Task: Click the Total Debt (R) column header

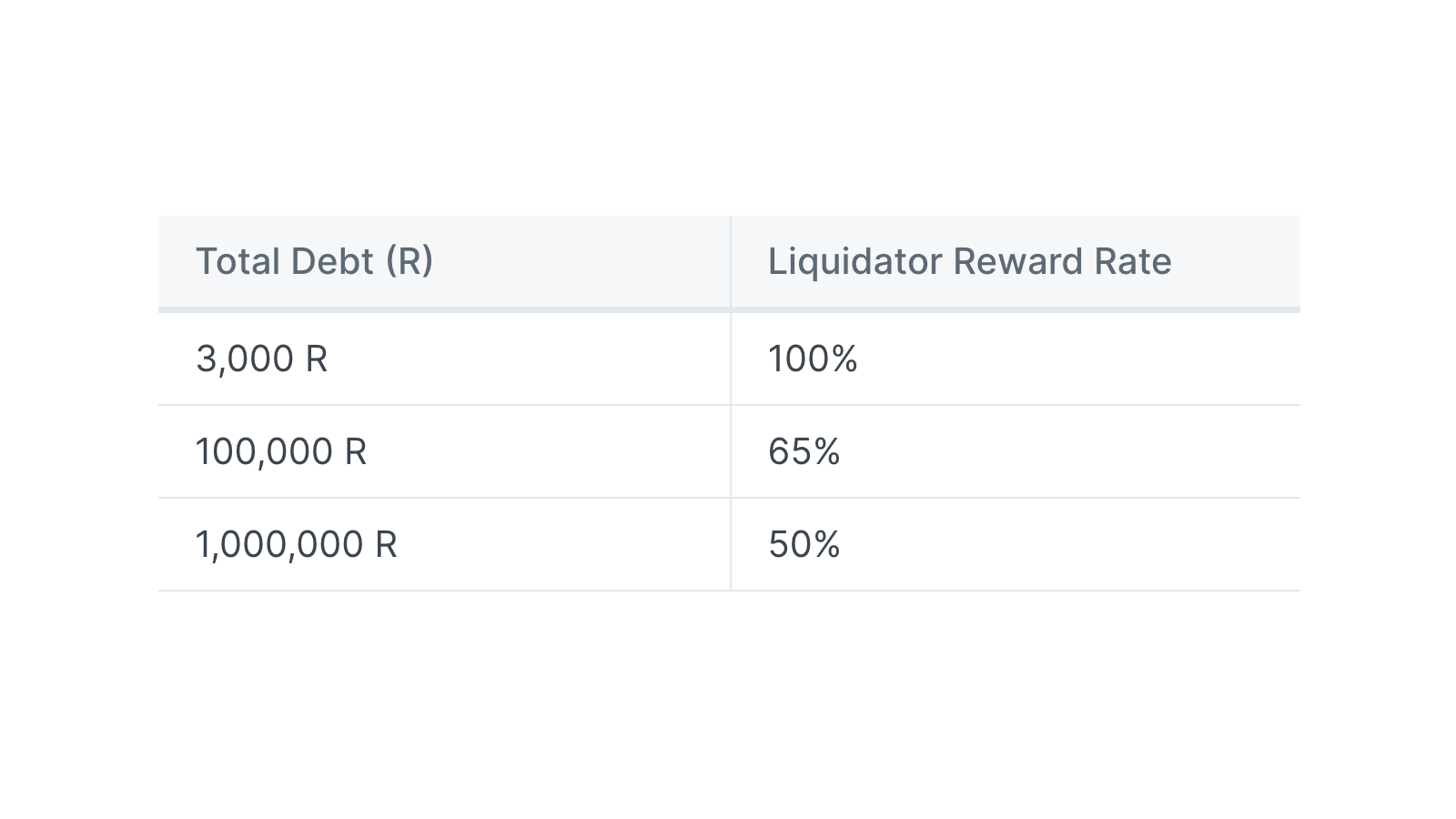Action: (x=444, y=262)
